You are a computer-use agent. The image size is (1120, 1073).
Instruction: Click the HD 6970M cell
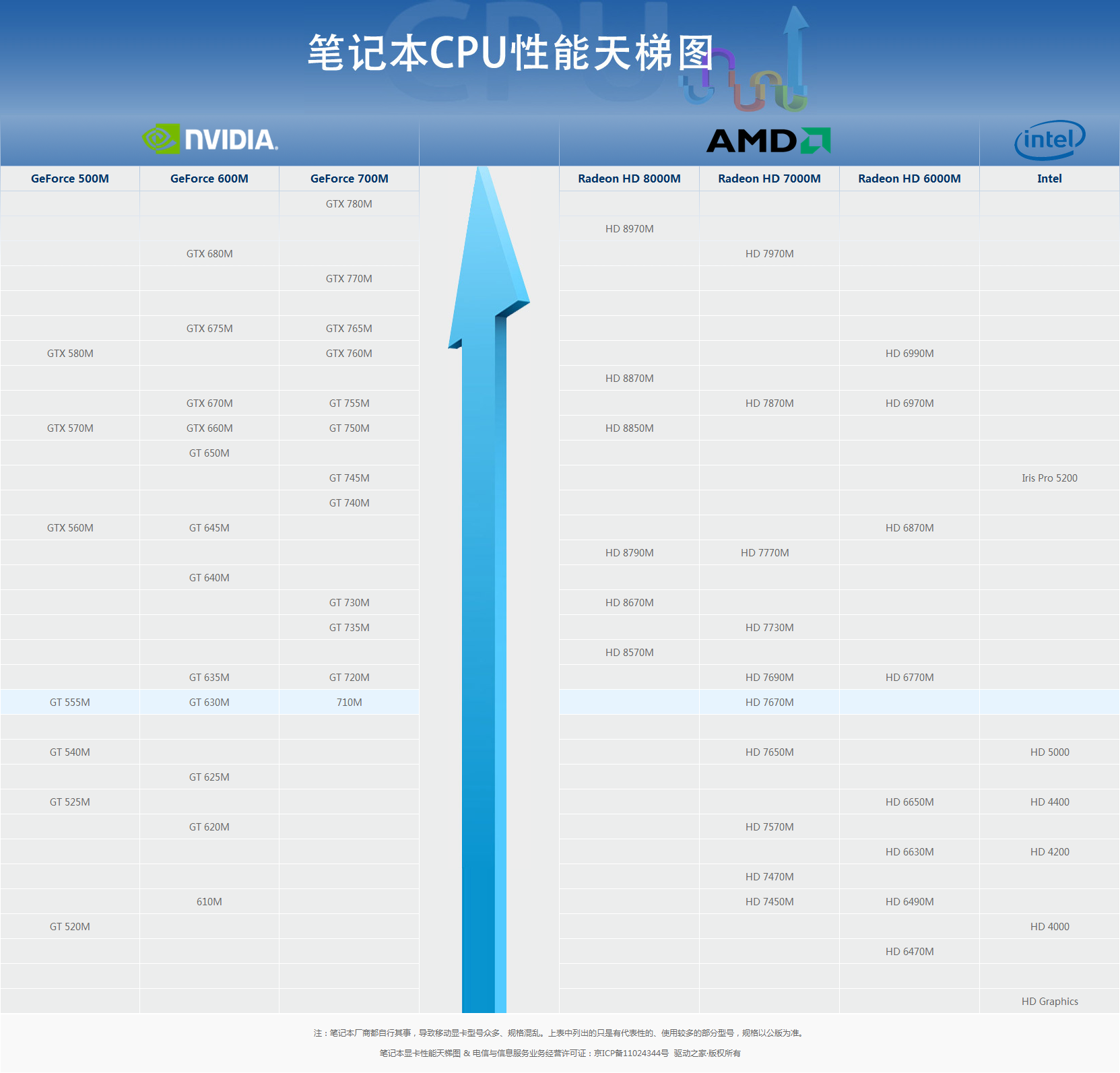click(910, 403)
